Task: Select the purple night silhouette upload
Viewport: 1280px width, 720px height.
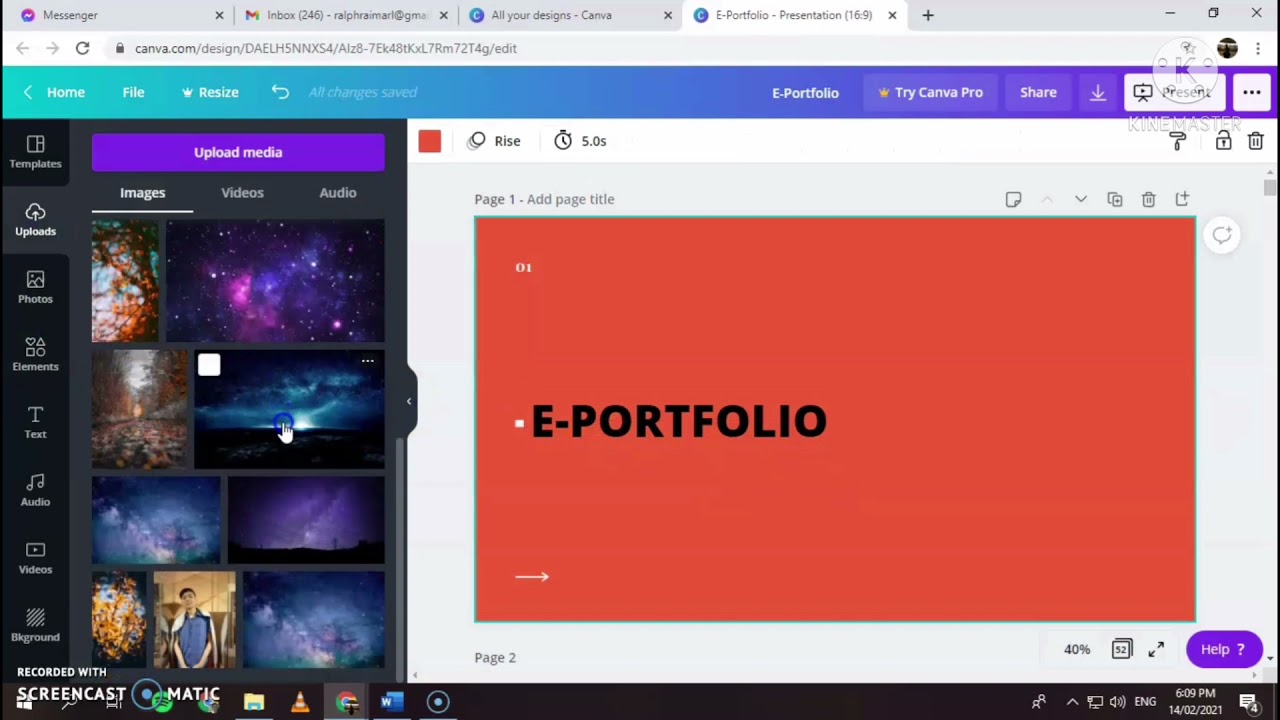Action: [x=305, y=520]
